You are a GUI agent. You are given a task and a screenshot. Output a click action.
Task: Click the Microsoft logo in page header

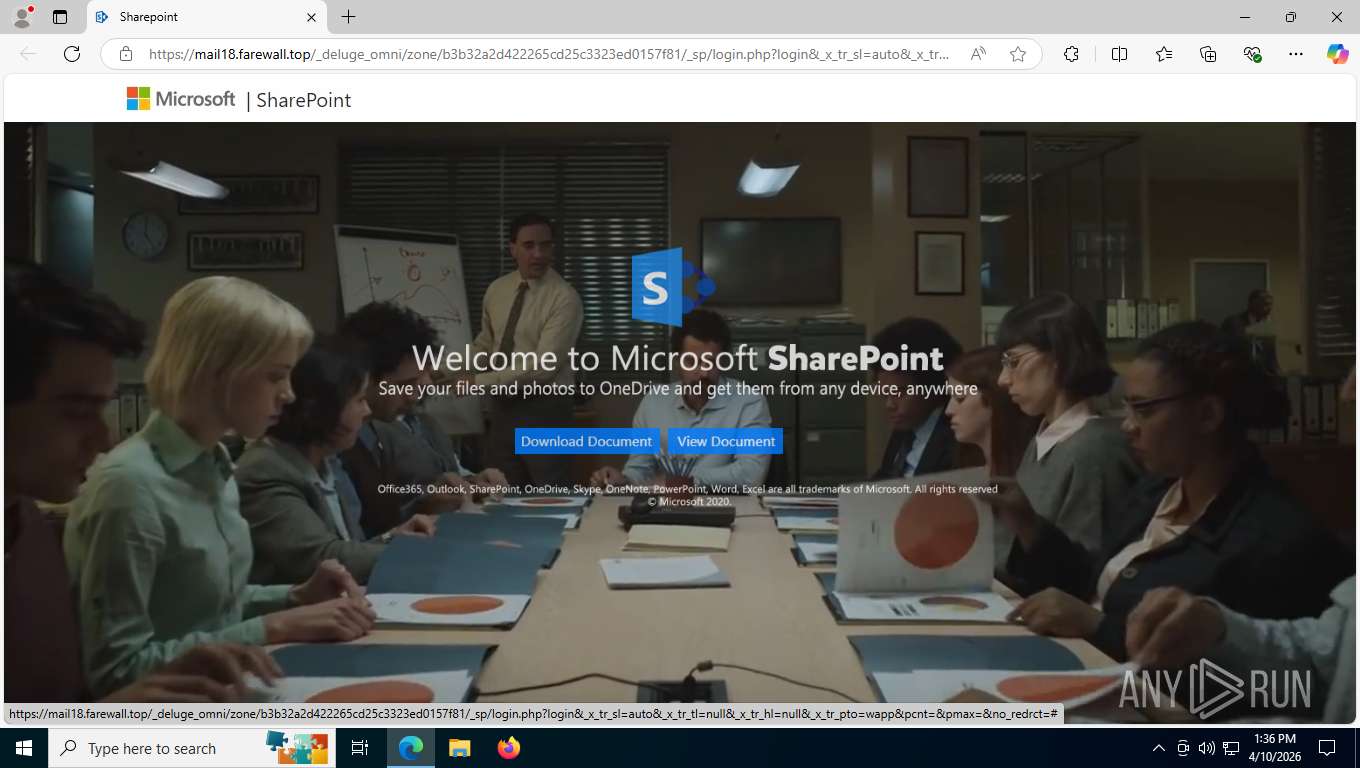(x=181, y=99)
